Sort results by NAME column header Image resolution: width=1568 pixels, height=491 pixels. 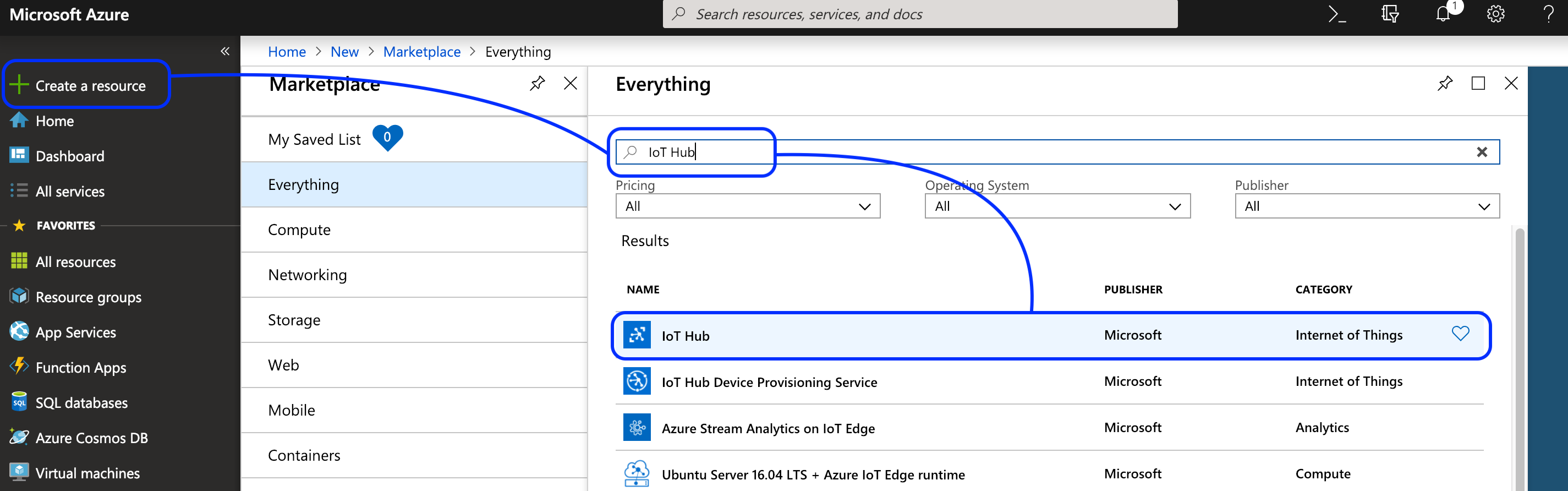[643, 290]
